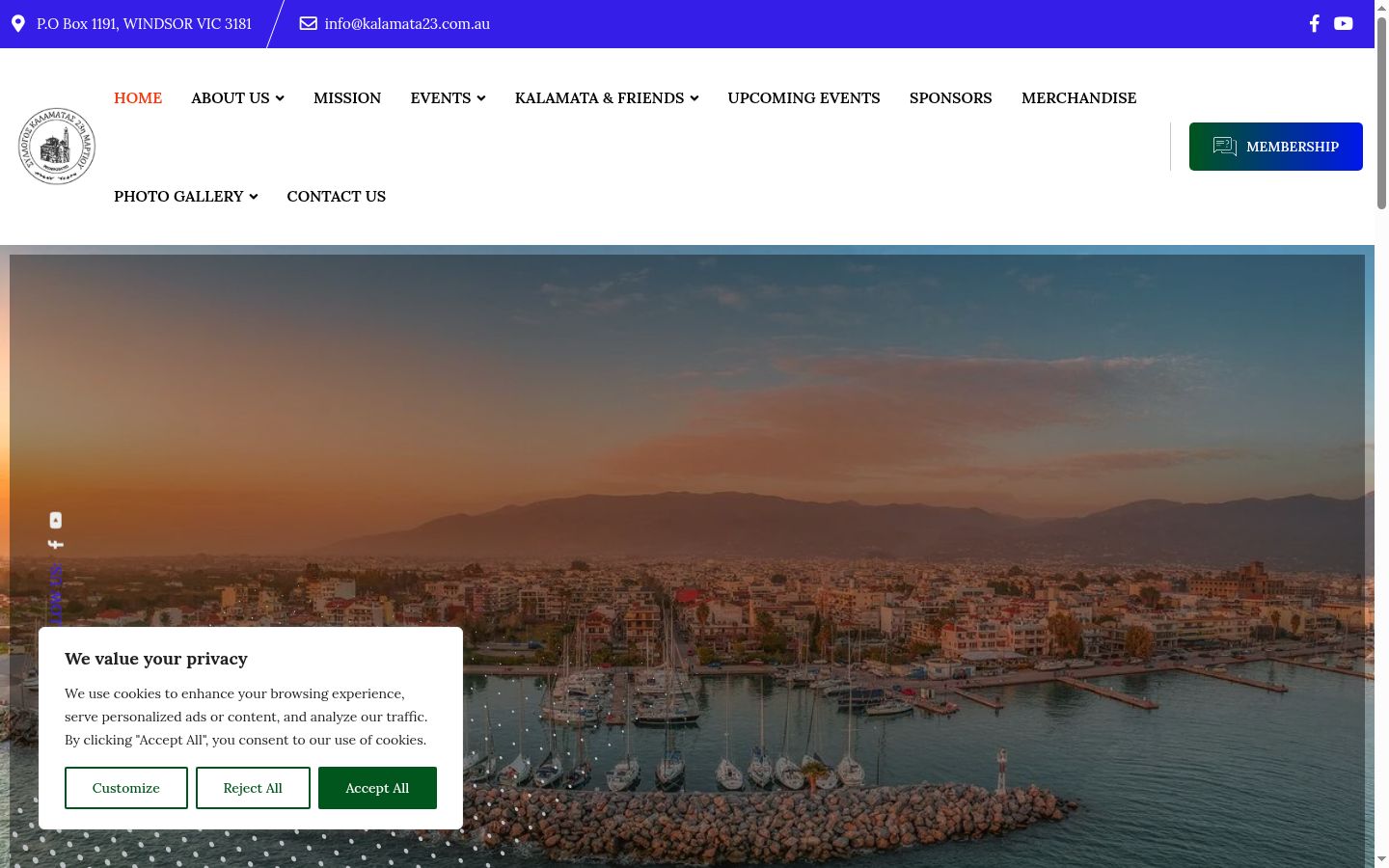Click the P.O Box 1191 address text
Image resolution: width=1389 pixels, height=868 pixels.
point(144,23)
